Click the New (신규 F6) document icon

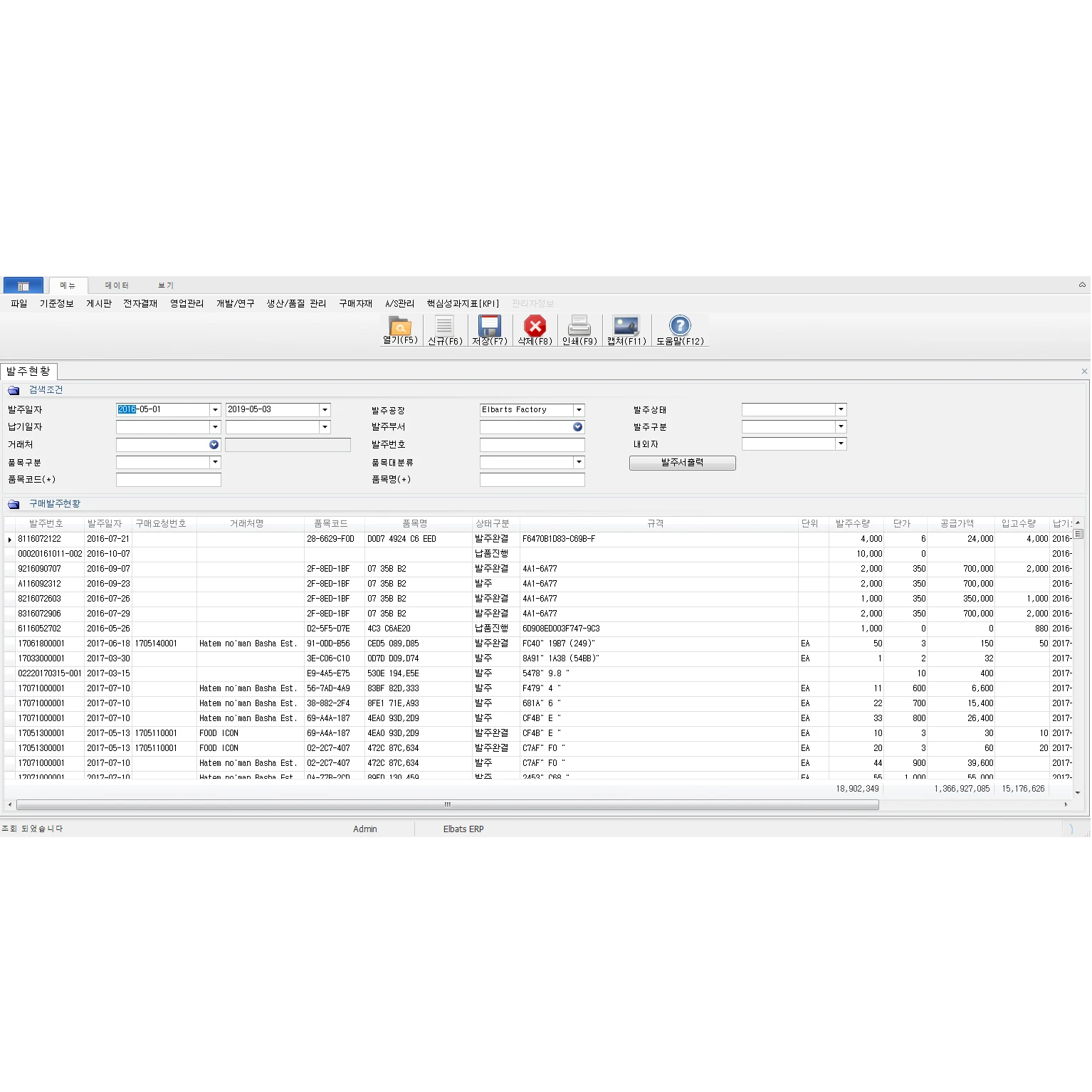point(444,327)
